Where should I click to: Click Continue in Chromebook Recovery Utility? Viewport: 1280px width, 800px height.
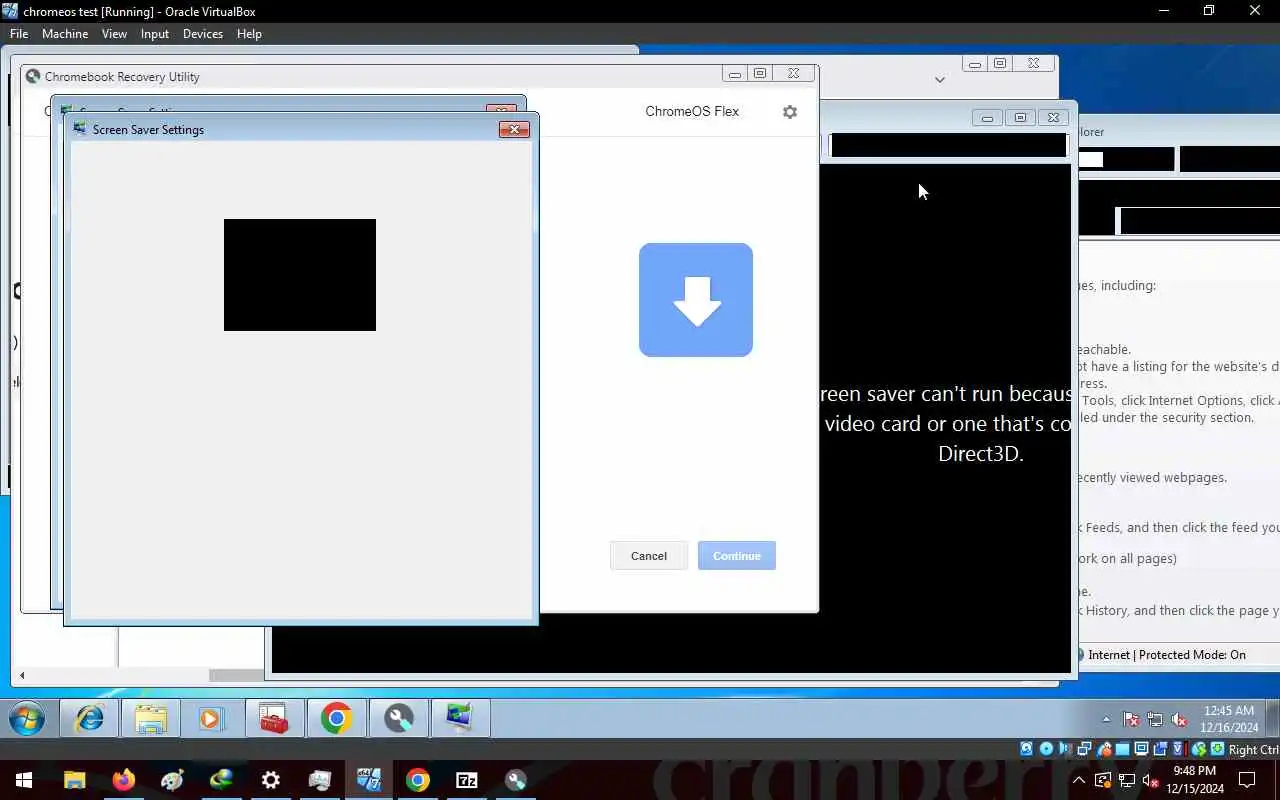click(x=737, y=556)
